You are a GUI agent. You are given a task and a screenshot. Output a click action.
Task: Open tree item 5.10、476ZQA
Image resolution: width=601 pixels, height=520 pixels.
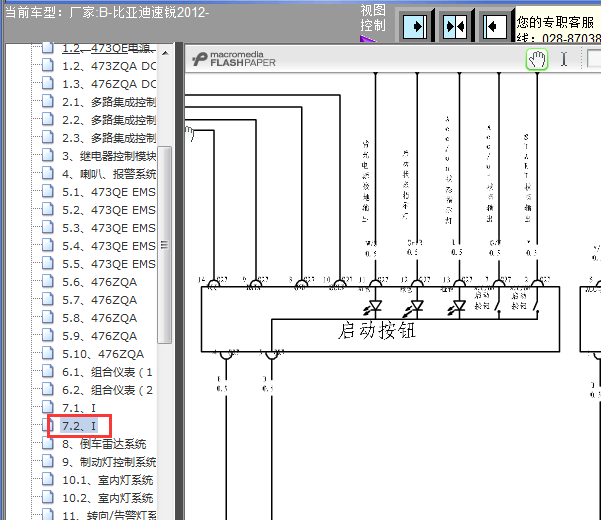click(103, 354)
